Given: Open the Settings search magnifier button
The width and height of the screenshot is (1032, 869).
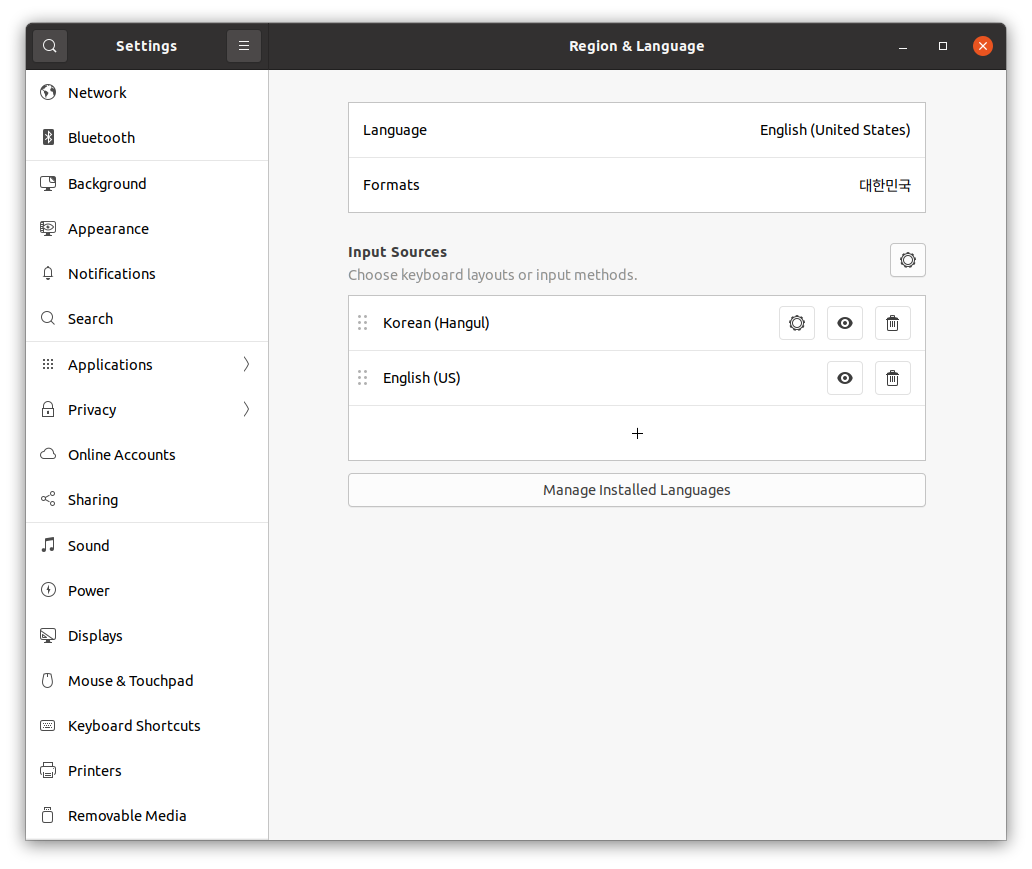Looking at the screenshot, I should [49, 46].
